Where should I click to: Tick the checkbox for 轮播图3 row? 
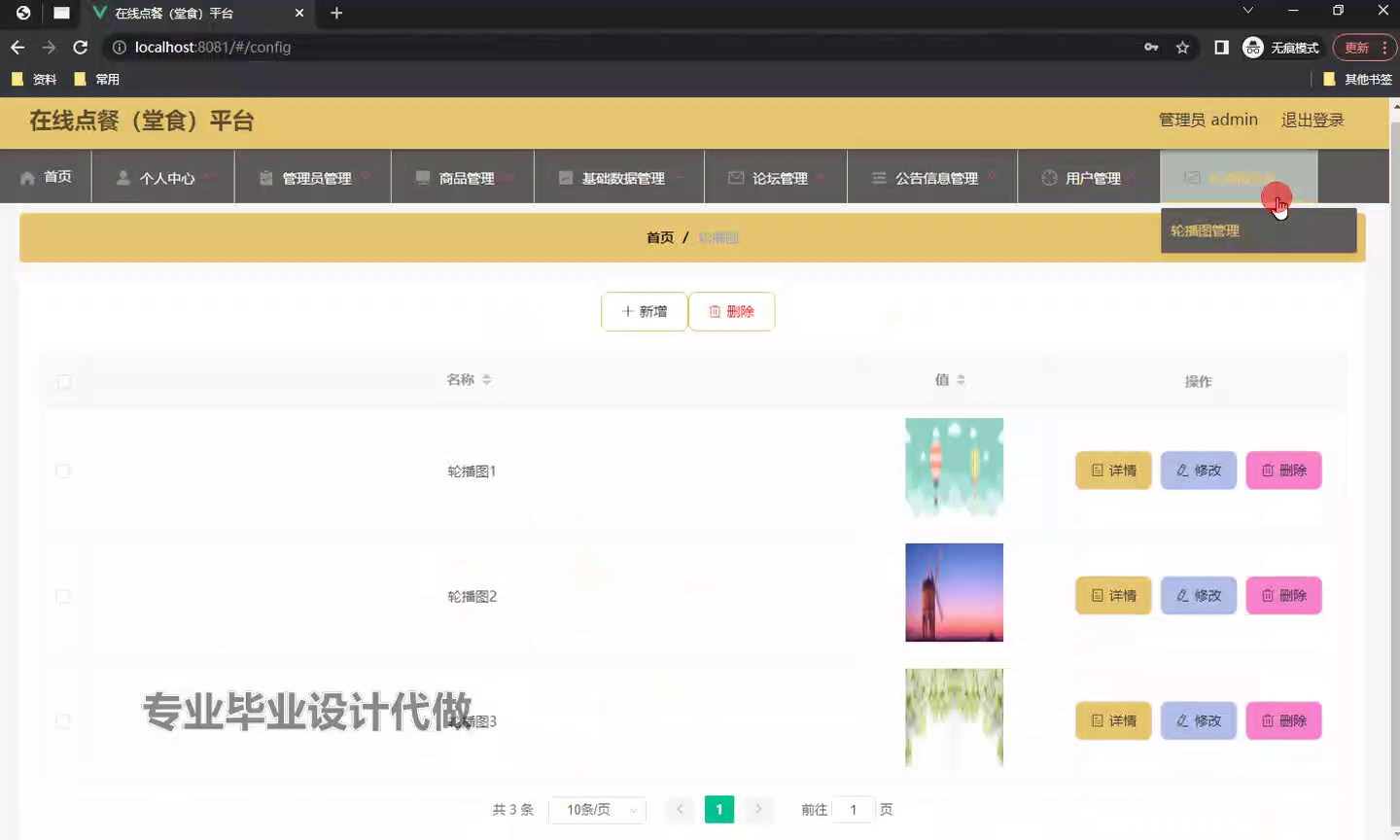click(63, 720)
